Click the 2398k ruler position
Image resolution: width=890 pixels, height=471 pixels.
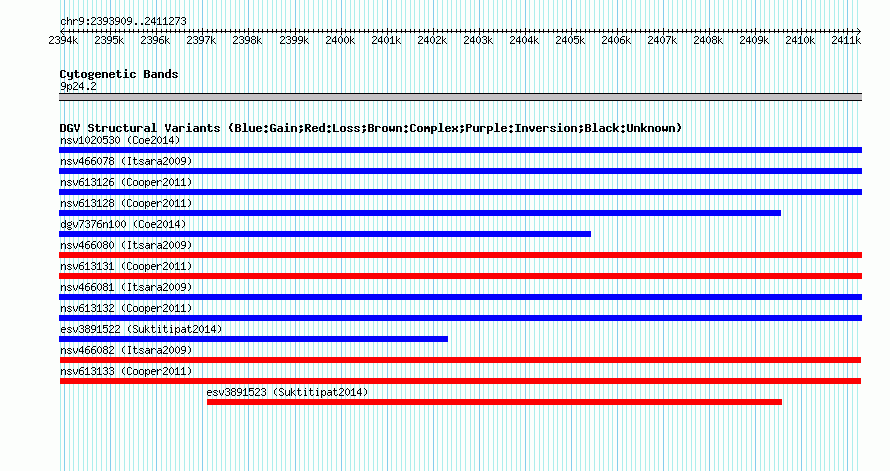click(x=247, y=40)
